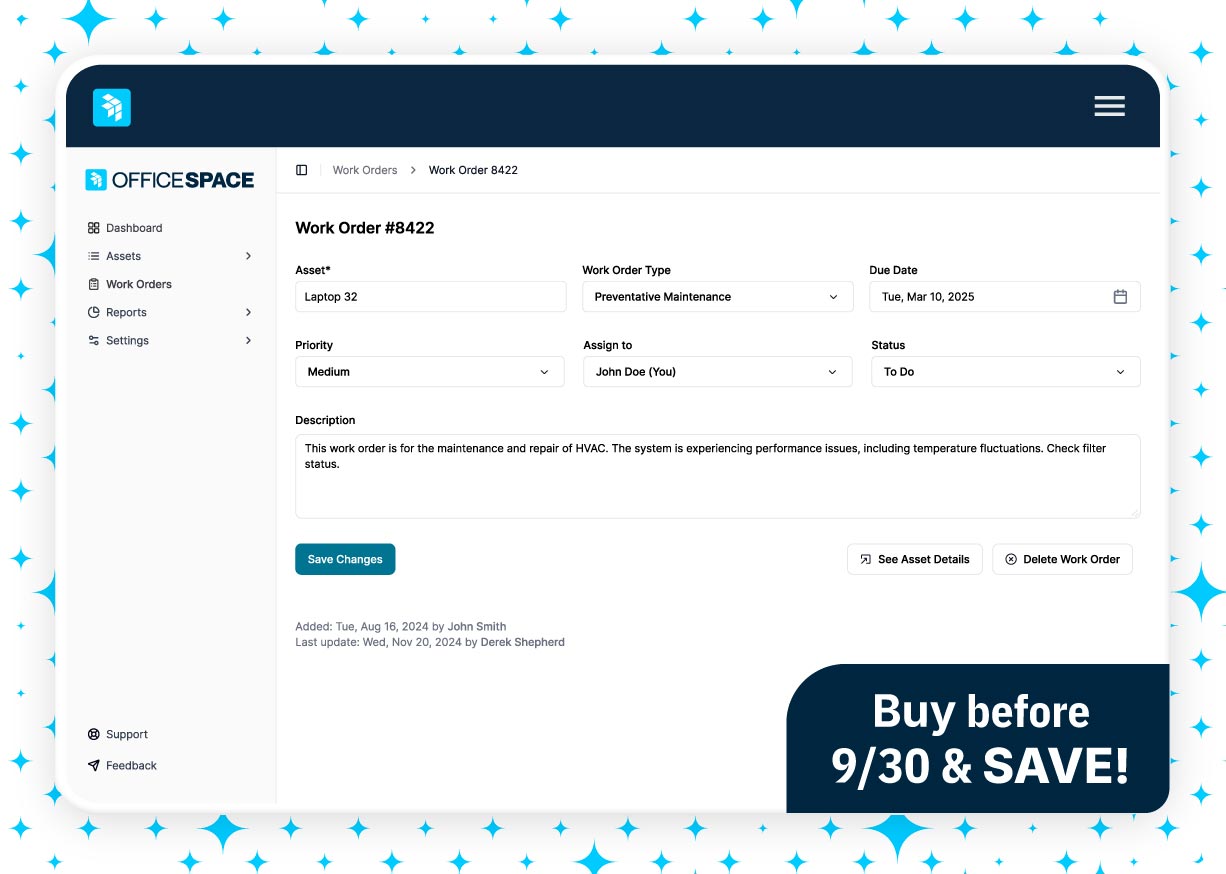Open the Work Order Type dropdown
The width and height of the screenshot is (1226, 874).
pos(718,297)
